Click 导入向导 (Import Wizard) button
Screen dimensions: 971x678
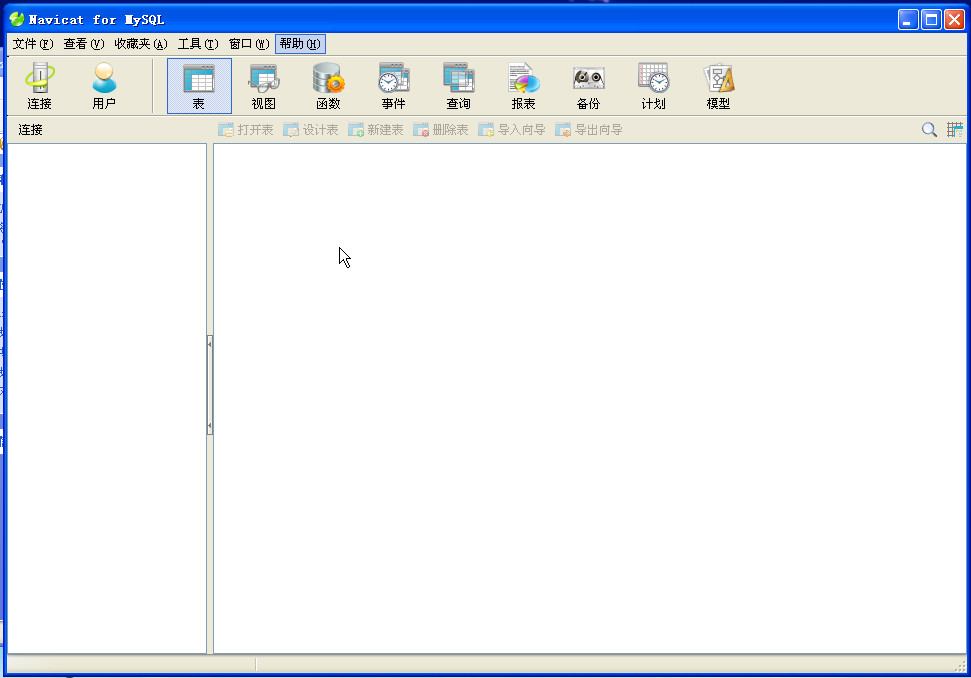coord(512,129)
